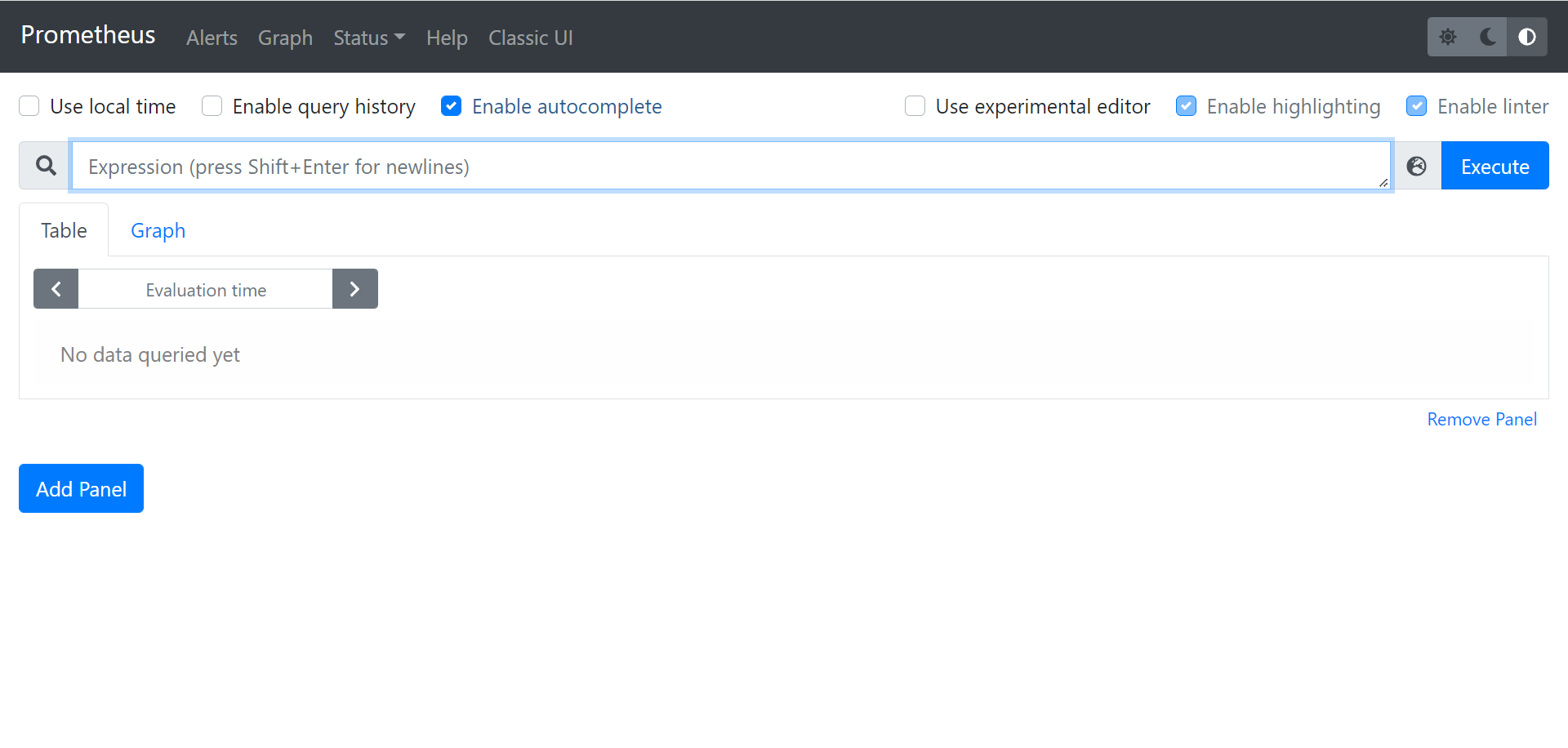1568x748 pixels.
Task: Step evaluation time forward
Action: pyautogui.click(x=355, y=289)
